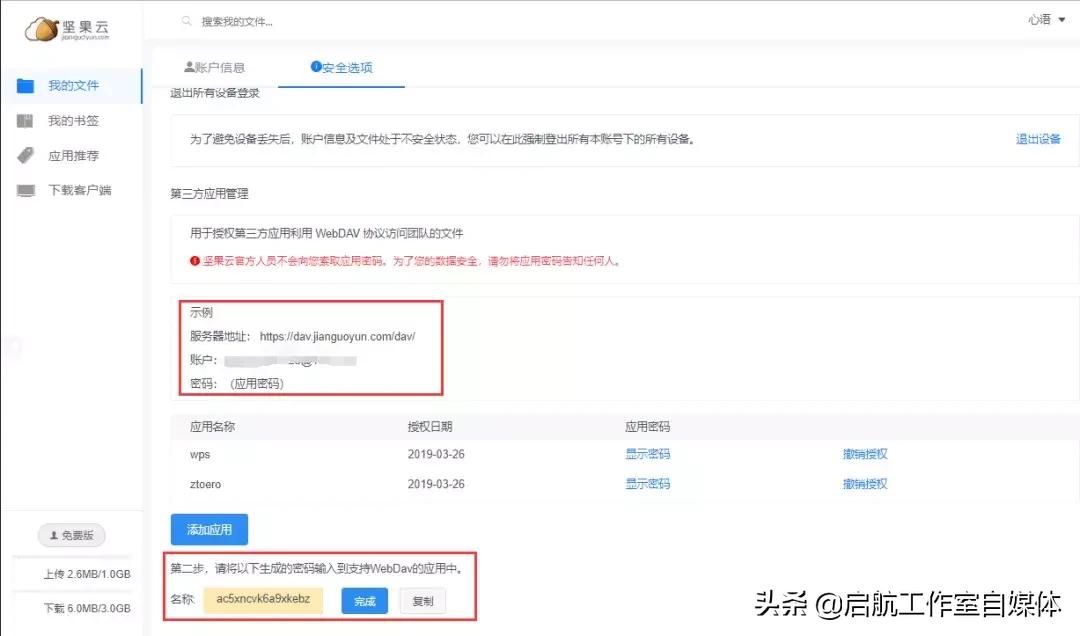Click the 退出设备 link
1080x636 pixels.
pos(1038,140)
